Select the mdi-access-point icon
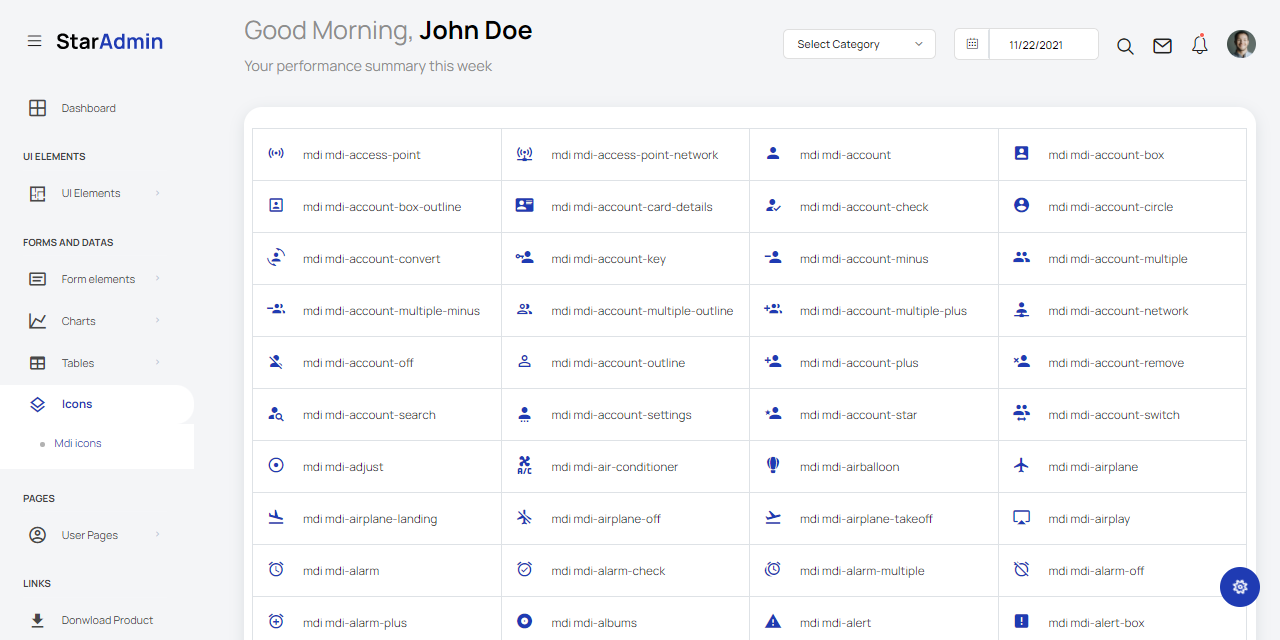 pyautogui.click(x=276, y=154)
